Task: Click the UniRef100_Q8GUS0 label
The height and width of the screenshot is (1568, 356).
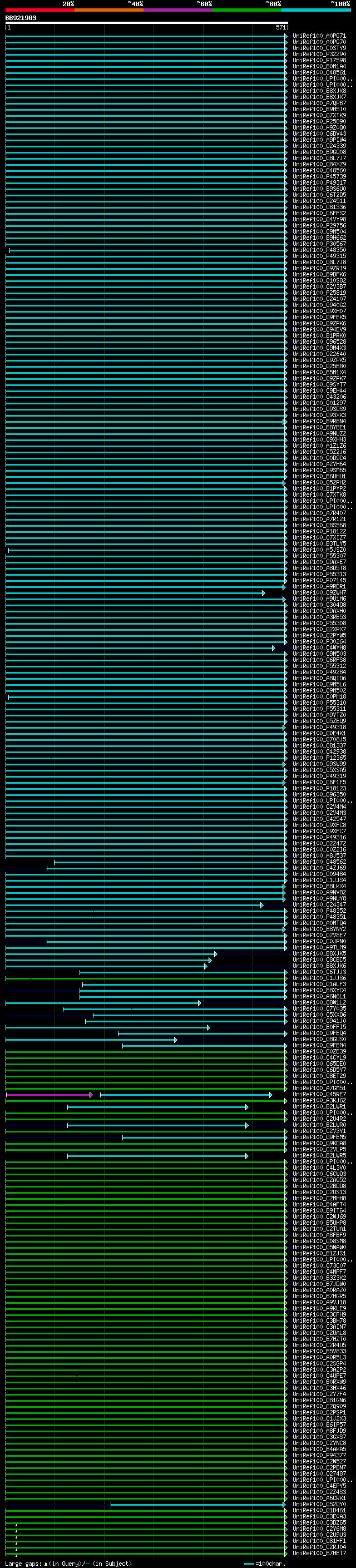Action: coord(319,1039)
